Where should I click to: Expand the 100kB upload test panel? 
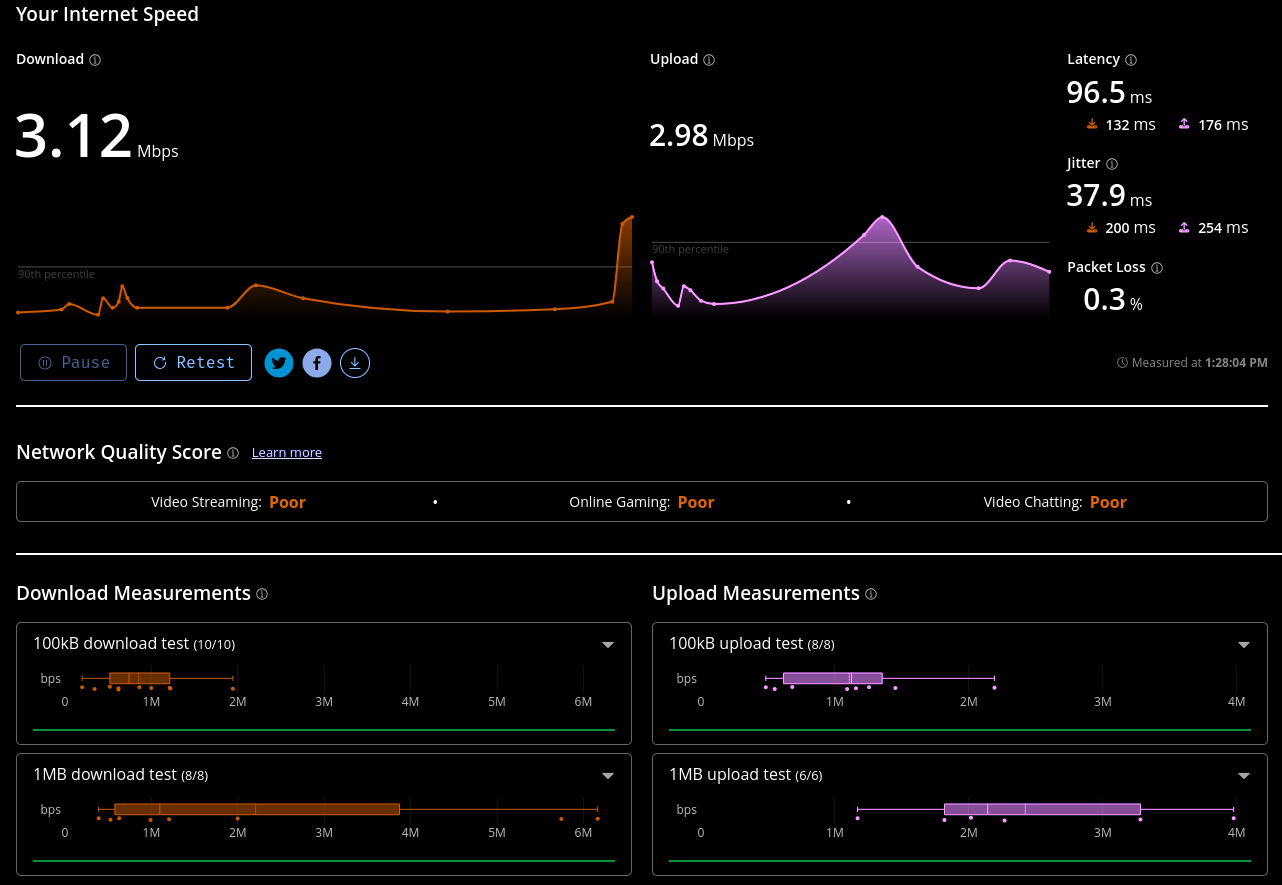tap(1244, 645)
